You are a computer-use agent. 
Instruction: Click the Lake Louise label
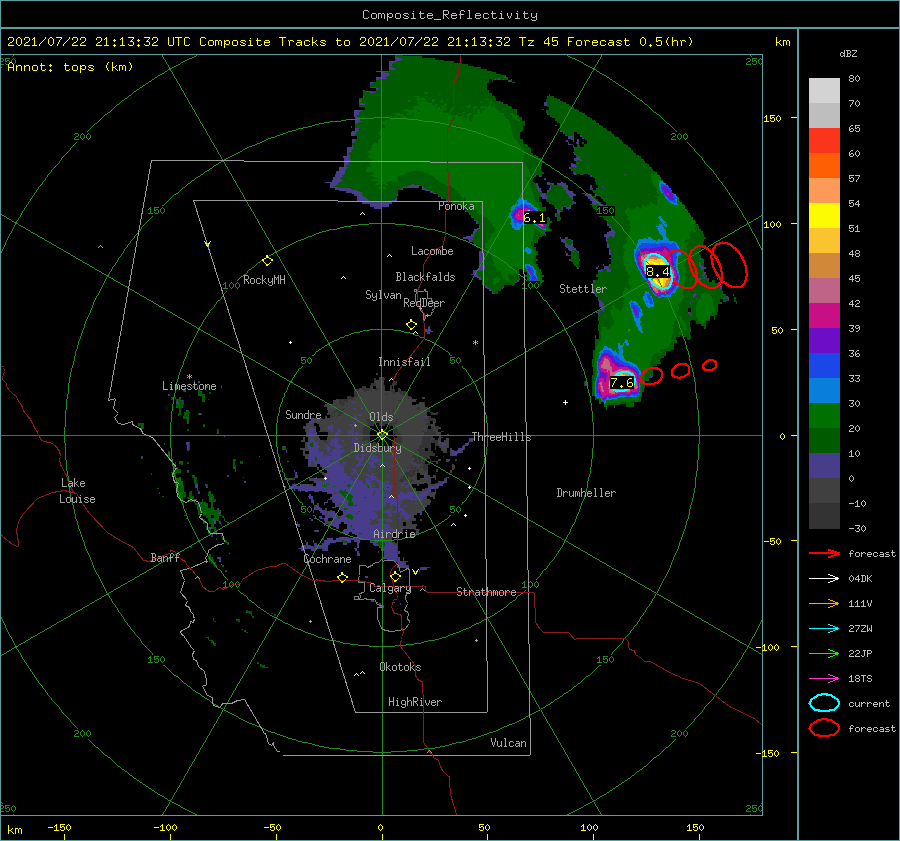point(77,491)
